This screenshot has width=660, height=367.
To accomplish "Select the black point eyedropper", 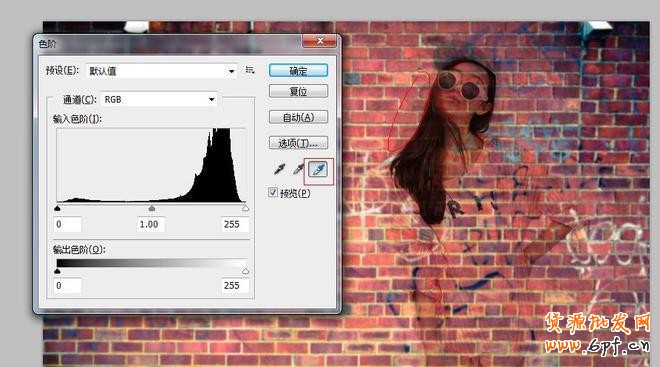I will click(279, 169).
